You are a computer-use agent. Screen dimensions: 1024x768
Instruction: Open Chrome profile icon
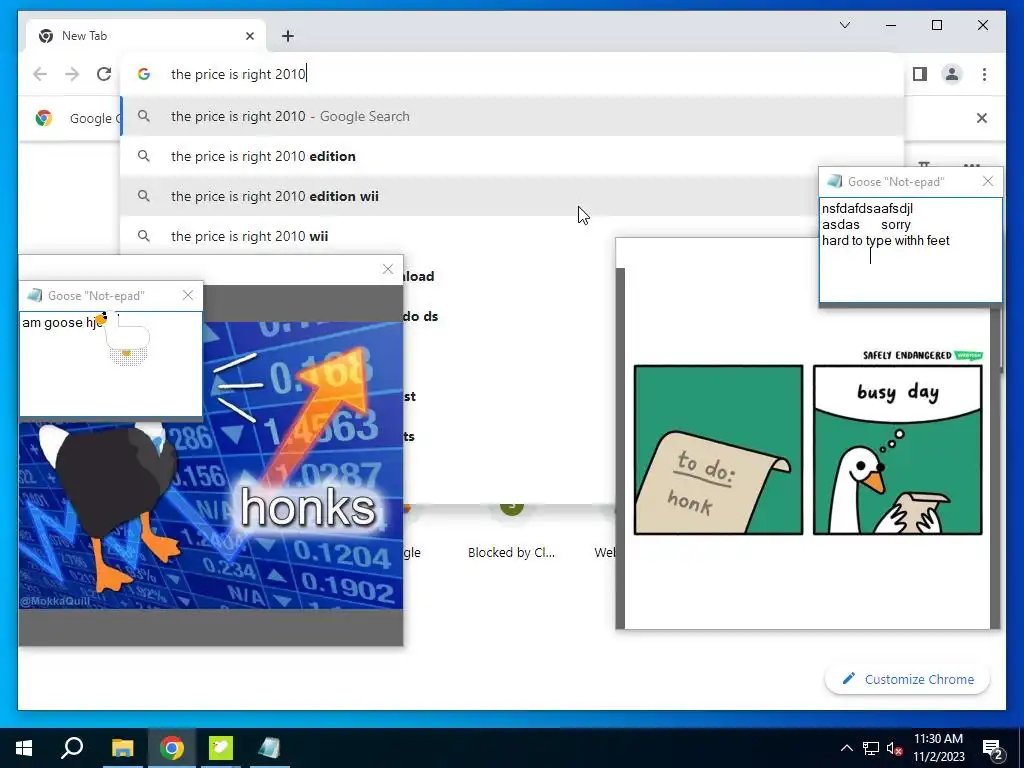coord(952,74)
